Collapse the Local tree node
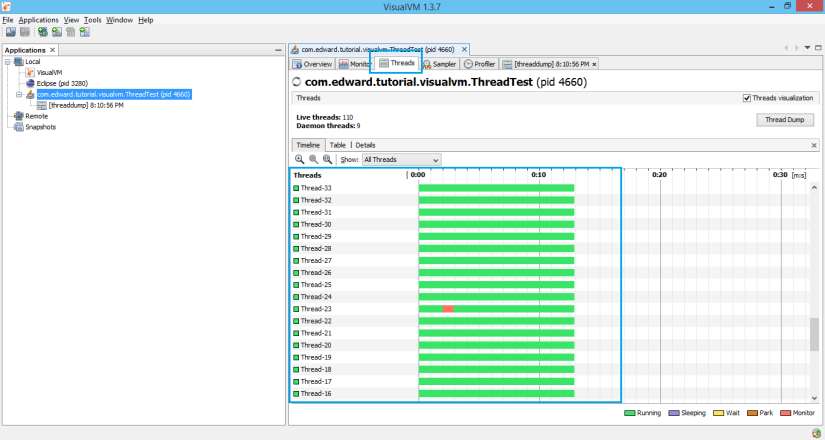Viewport: 825px width, 440px height. (8, 62)
